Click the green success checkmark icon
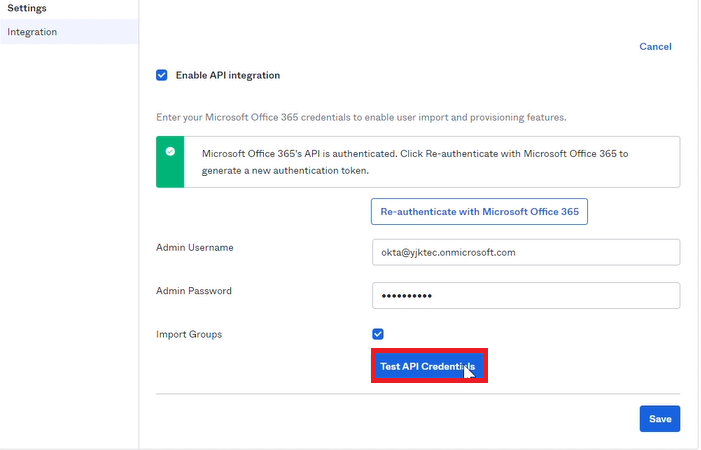This screenshot has height=450, width=701. point(170,151)
